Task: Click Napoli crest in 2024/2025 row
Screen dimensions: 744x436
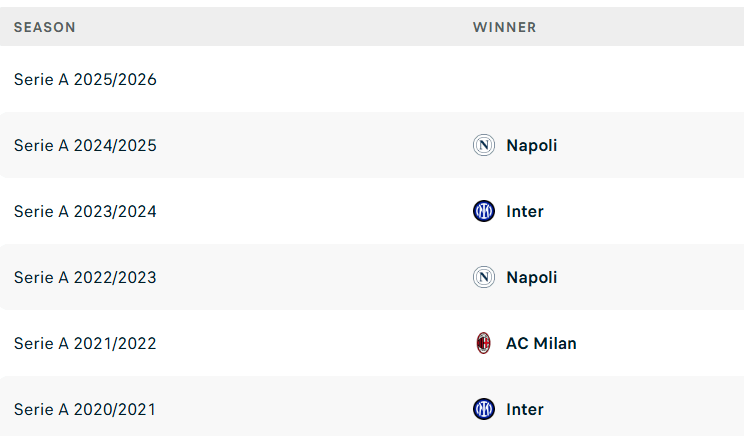Action: click(484, 145)
